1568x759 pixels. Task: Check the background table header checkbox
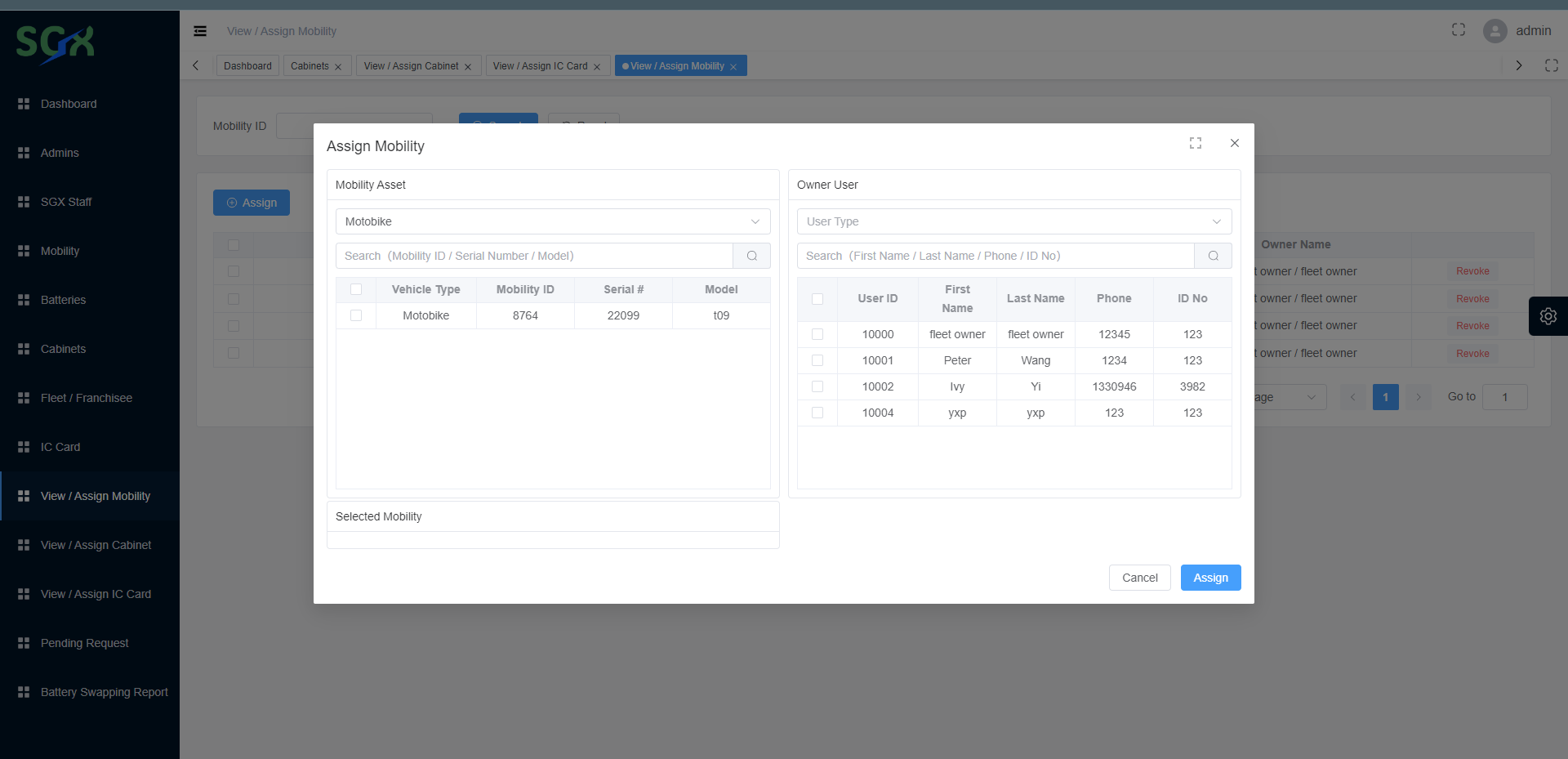click(x=234, y=244)
